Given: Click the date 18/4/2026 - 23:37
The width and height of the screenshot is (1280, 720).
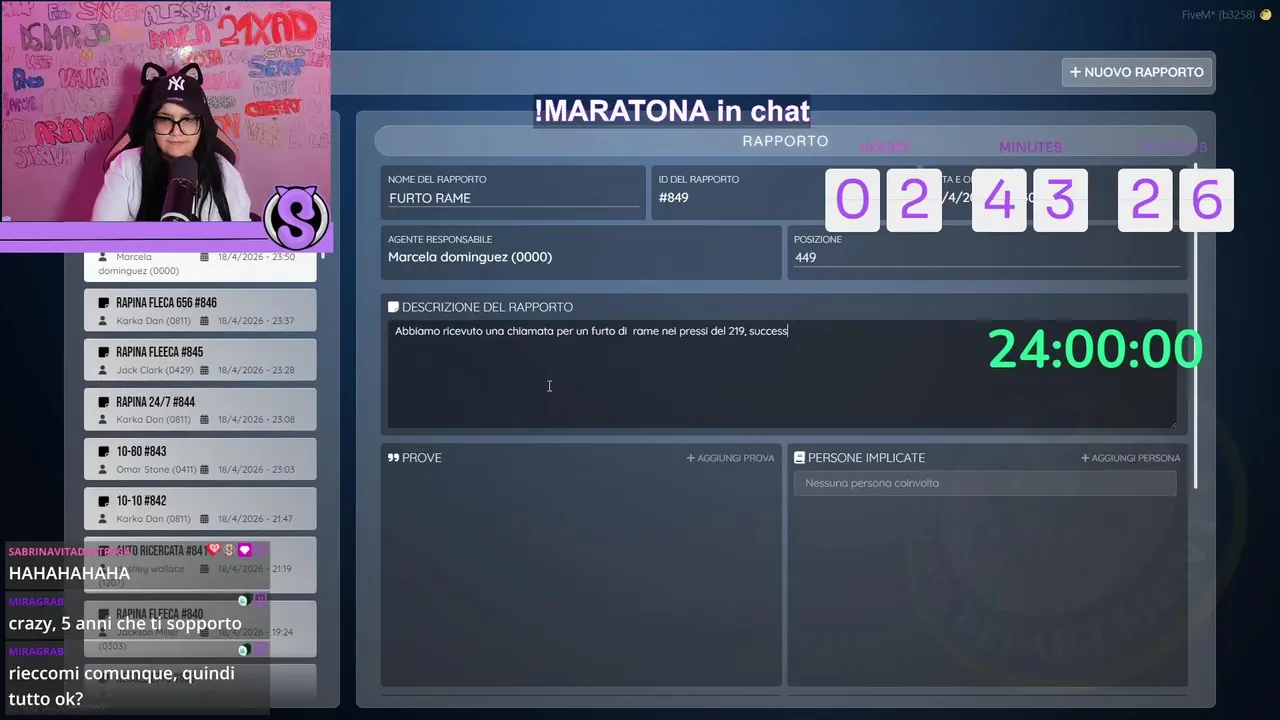Looking at the screenshot, I should click(256, 321).
